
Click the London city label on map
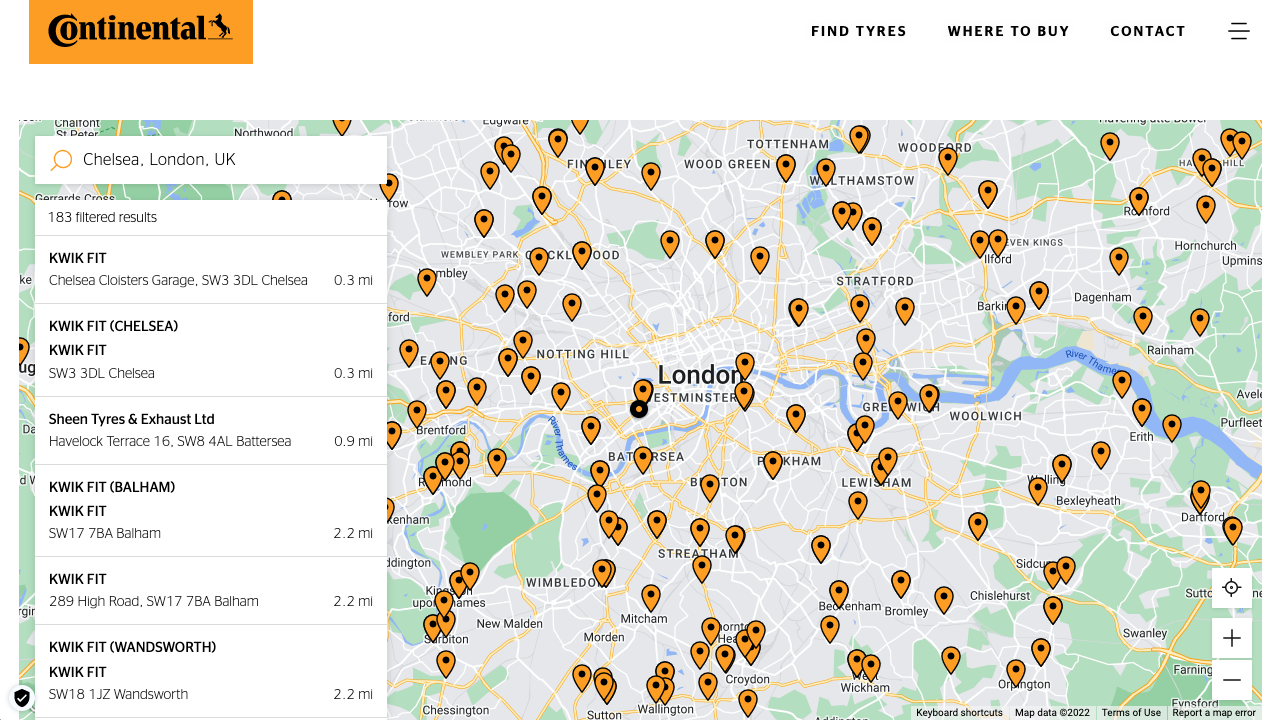point(700,376)
